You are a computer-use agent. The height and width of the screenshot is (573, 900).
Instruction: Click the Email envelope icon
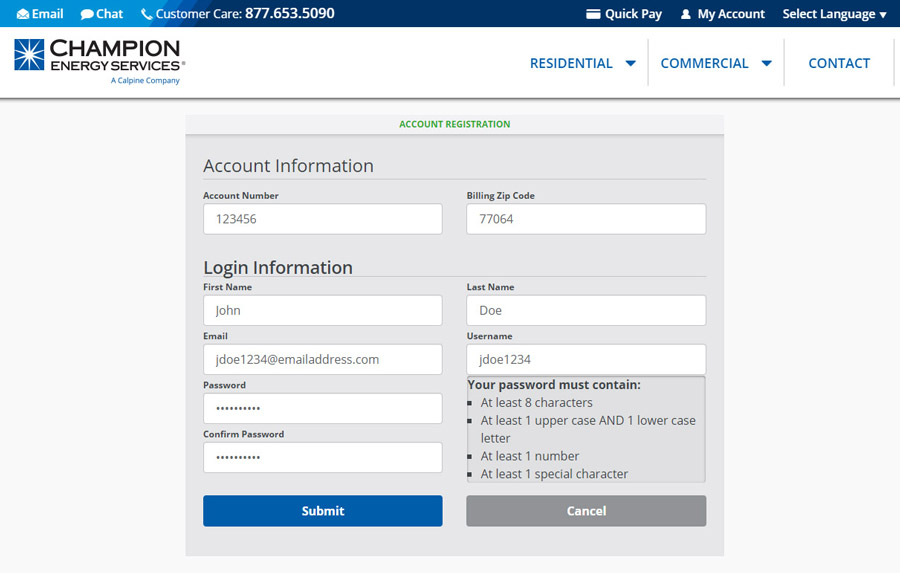[x=23, y=14]
